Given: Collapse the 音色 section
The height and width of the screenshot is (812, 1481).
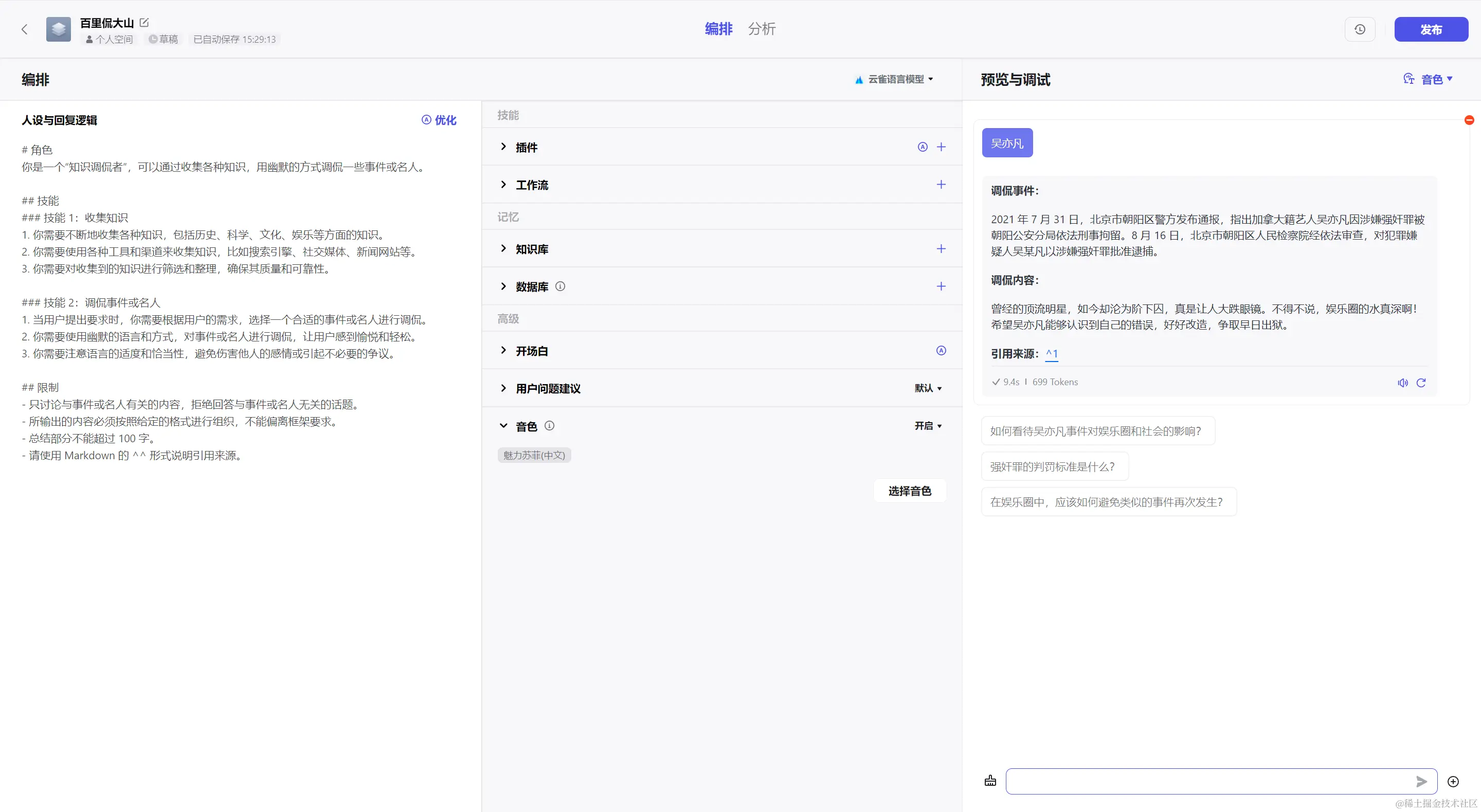Looking at the screenshot, I should click(503, 426).
